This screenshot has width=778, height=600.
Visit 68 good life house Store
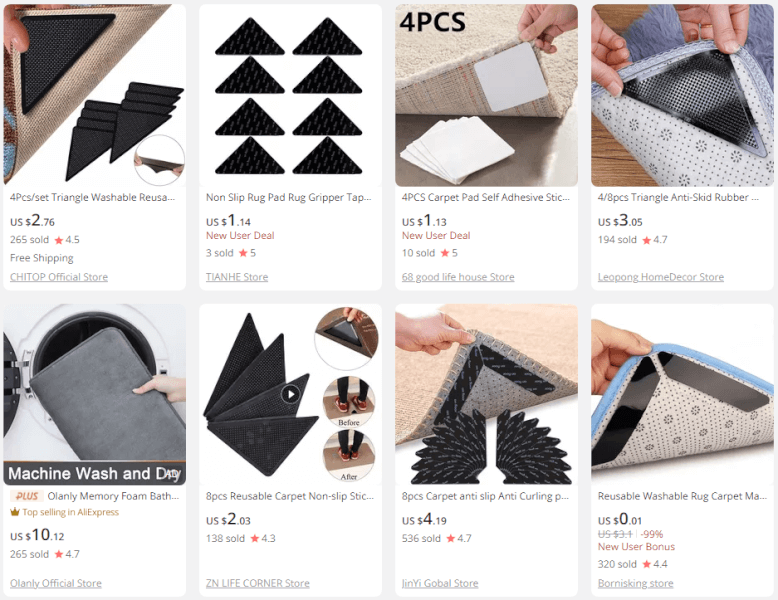coord(458,277)
